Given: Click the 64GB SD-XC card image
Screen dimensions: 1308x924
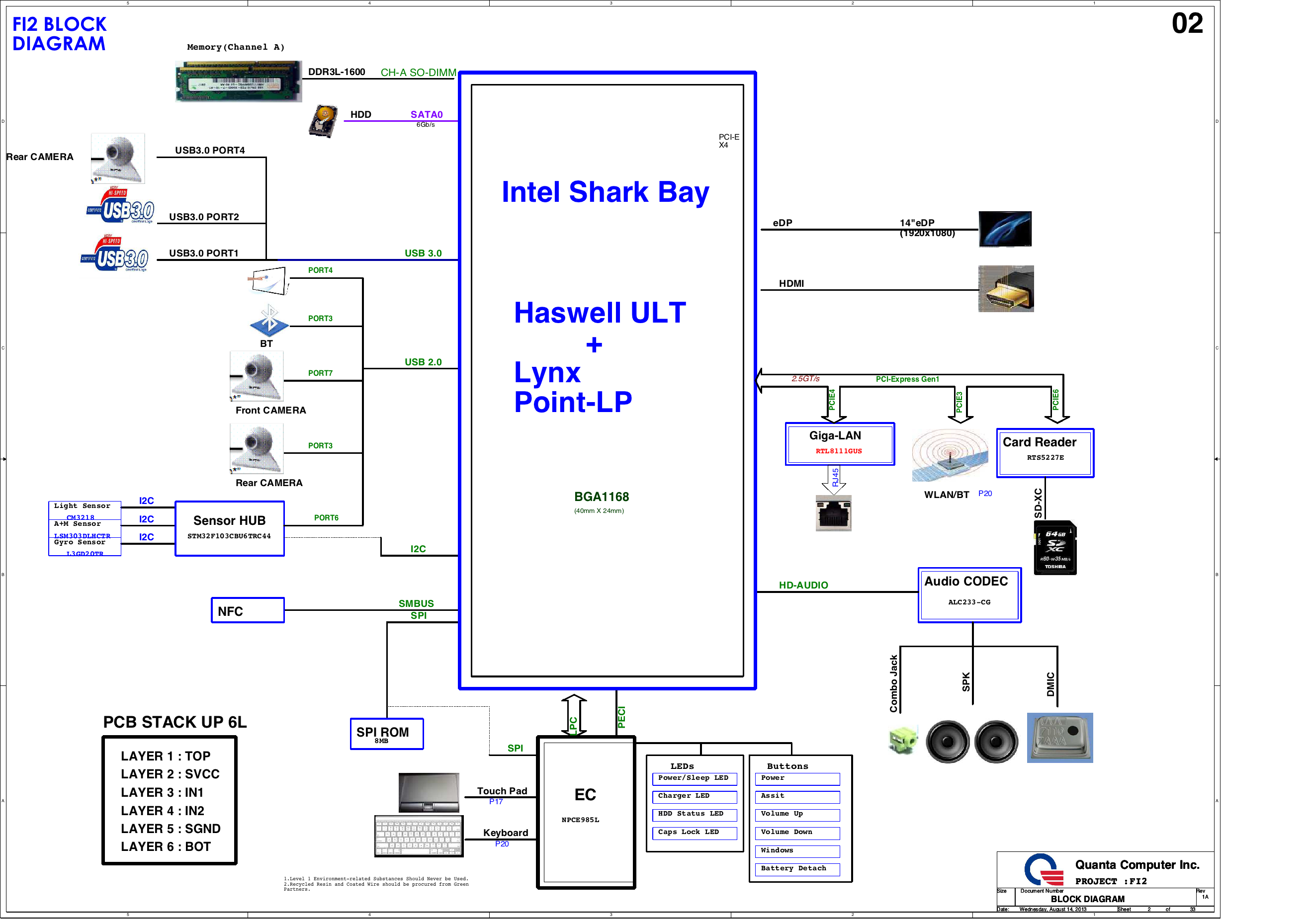Looking at the screenshot, I should click(1054, 547).
